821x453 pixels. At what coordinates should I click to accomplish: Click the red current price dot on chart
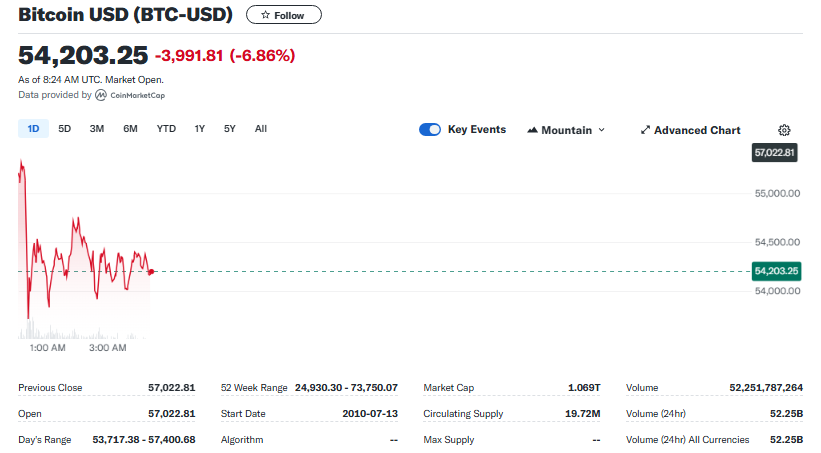[x=151, y=272]
